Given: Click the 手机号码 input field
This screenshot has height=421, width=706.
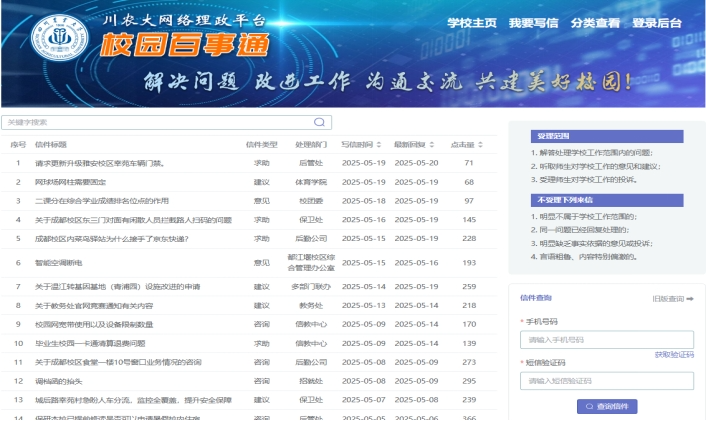Looking at the screenshot, I should 606,339.
